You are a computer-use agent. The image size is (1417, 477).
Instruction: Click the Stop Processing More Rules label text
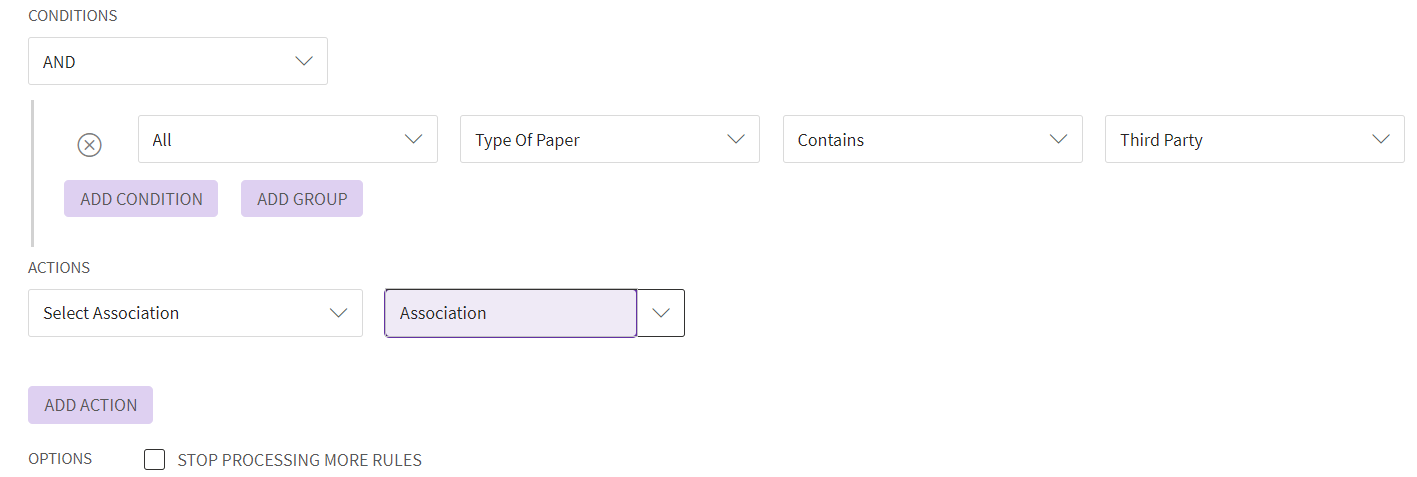click(299, 460)
